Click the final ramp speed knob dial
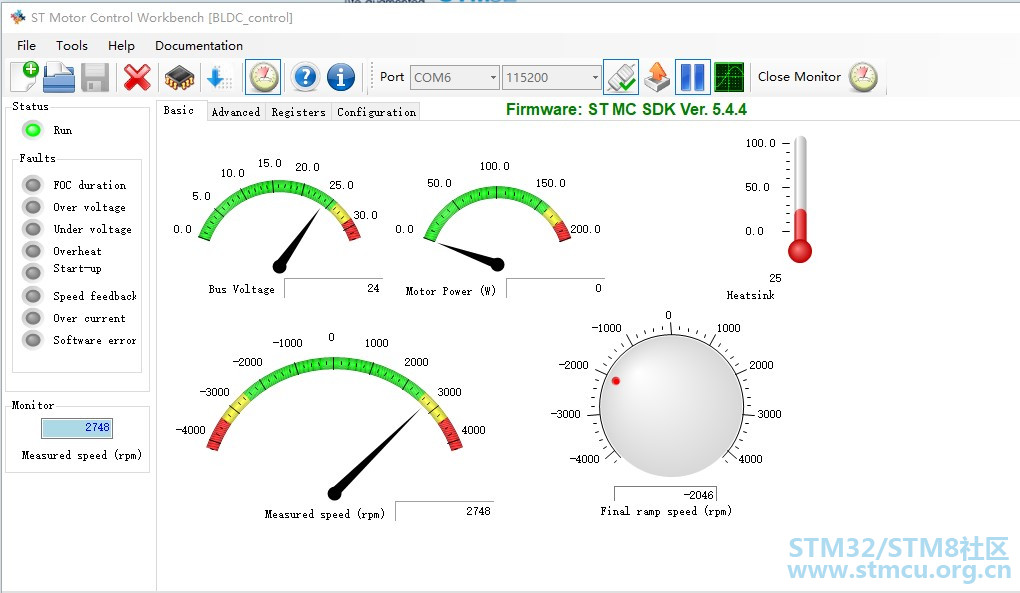Image resolution: width=1020 pixels, height=593 pixels. [671, 406]
